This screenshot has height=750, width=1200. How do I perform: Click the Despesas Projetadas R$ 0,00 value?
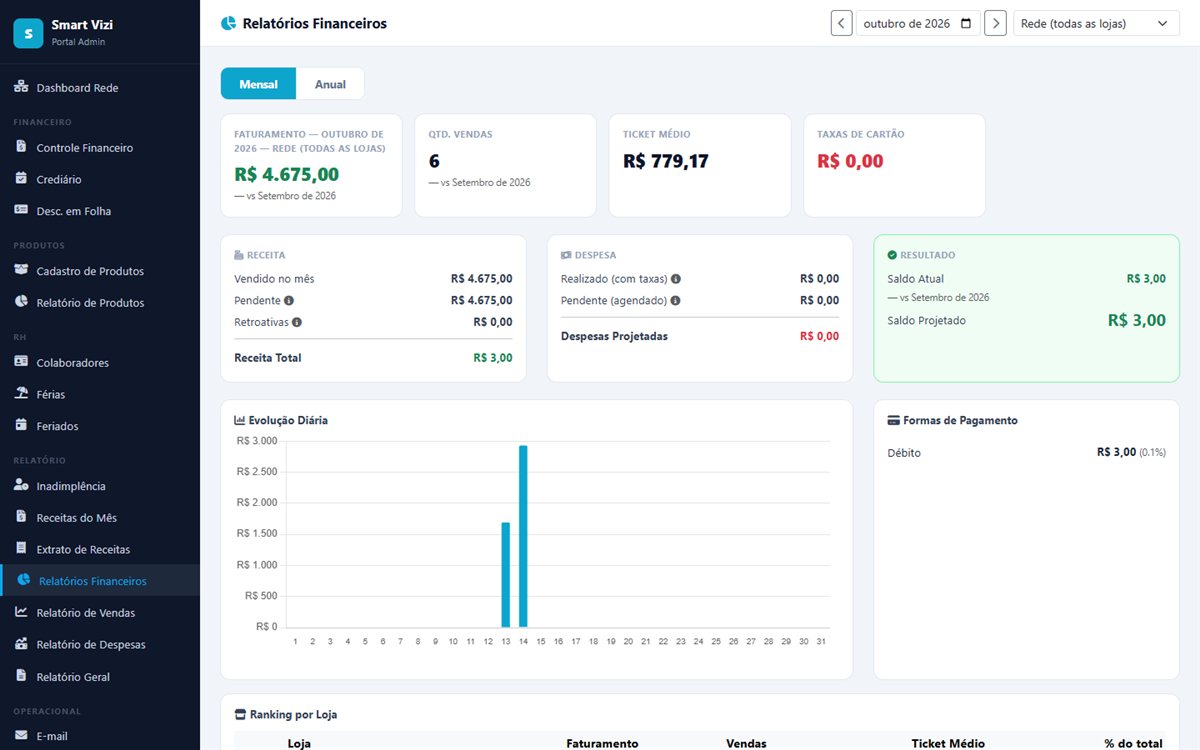(820, 336)
